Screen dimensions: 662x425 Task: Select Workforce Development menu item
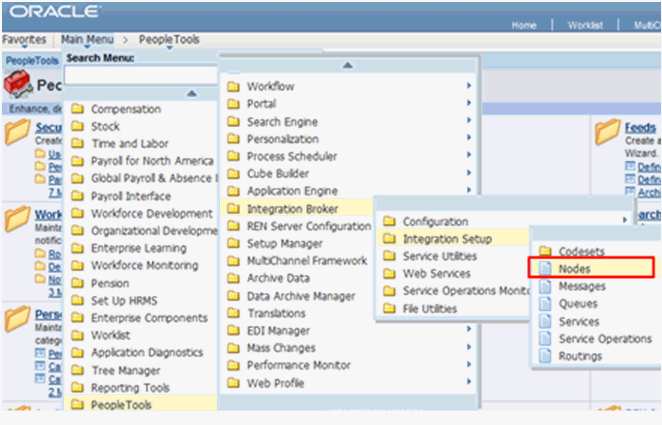coord(152,214)
